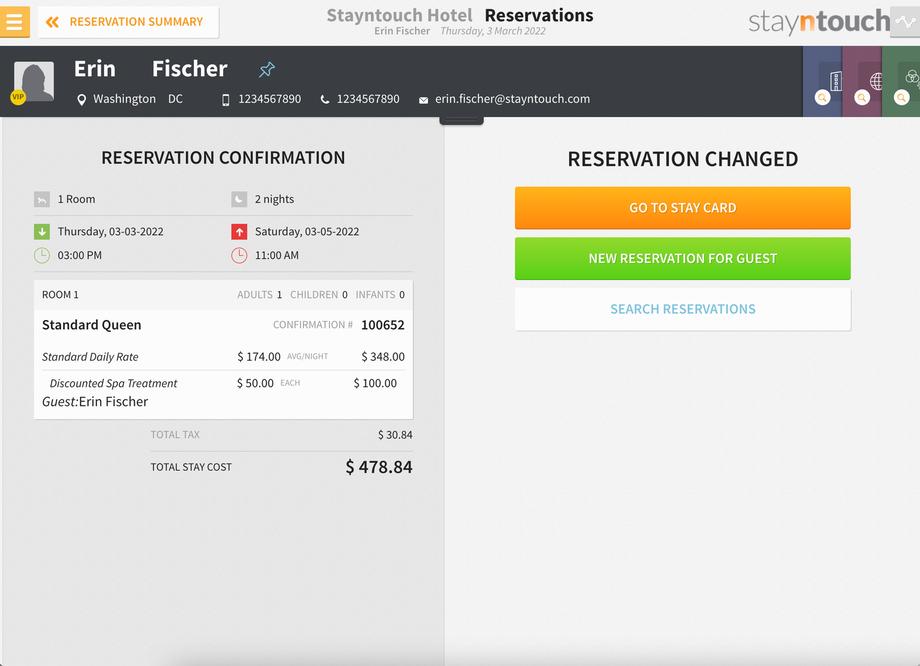The height and width of the screenshot is (666, 920).
Task: Open the group card tab
Action: [901, 82]
